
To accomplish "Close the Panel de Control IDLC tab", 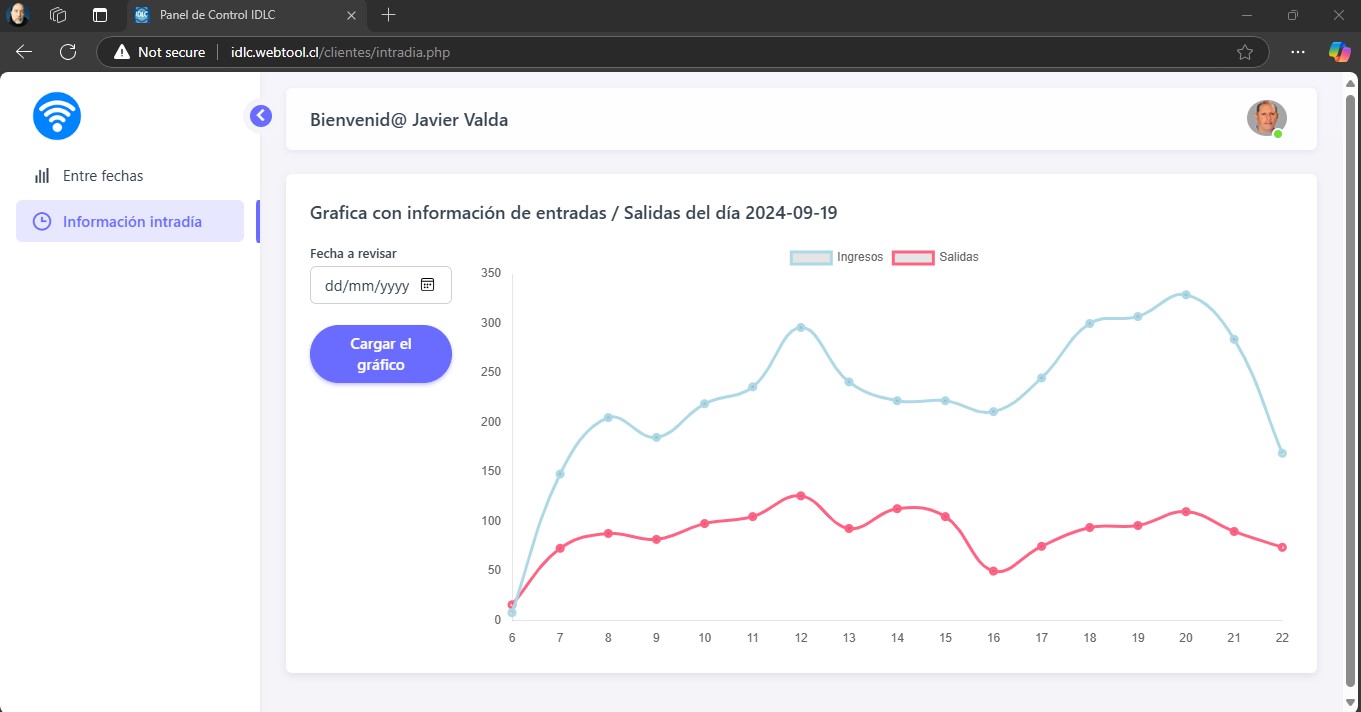I will 350,15.
